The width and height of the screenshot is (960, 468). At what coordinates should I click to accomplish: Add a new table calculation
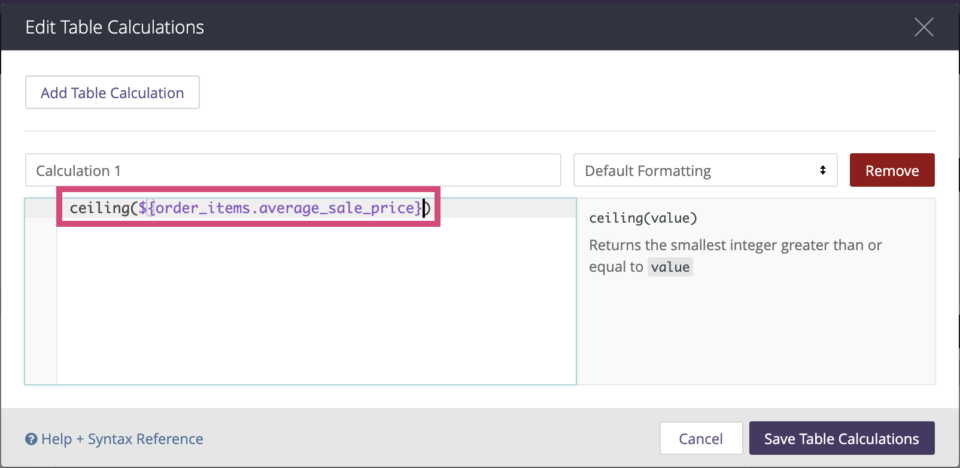tap(112, 92)
